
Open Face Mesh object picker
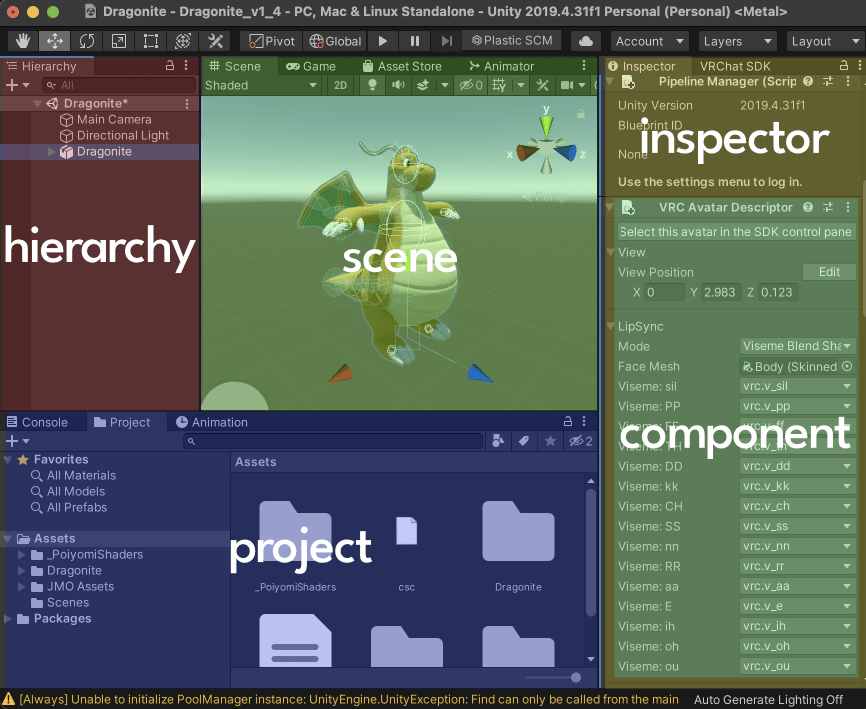pyautogui.click(x=847, y=366)
